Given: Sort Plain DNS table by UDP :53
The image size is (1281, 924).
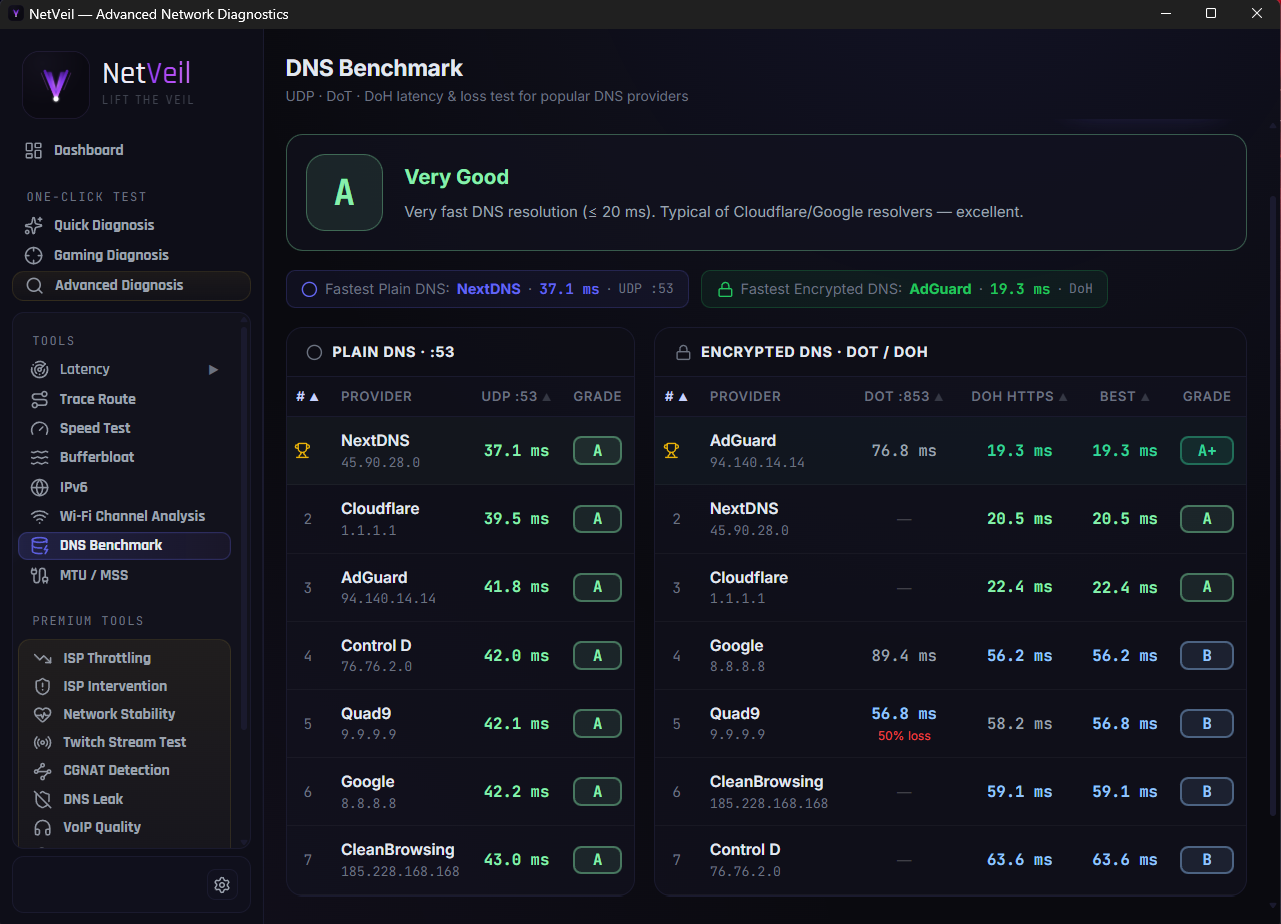Looking at the screenshot, I should point(516,396).
